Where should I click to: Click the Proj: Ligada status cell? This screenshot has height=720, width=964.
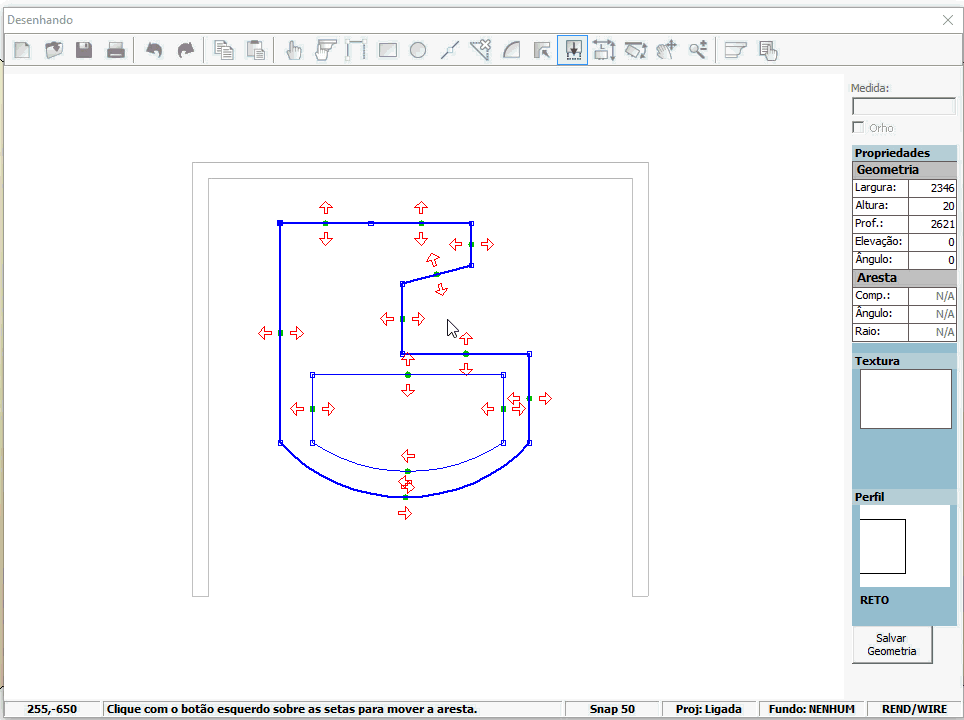708,709
